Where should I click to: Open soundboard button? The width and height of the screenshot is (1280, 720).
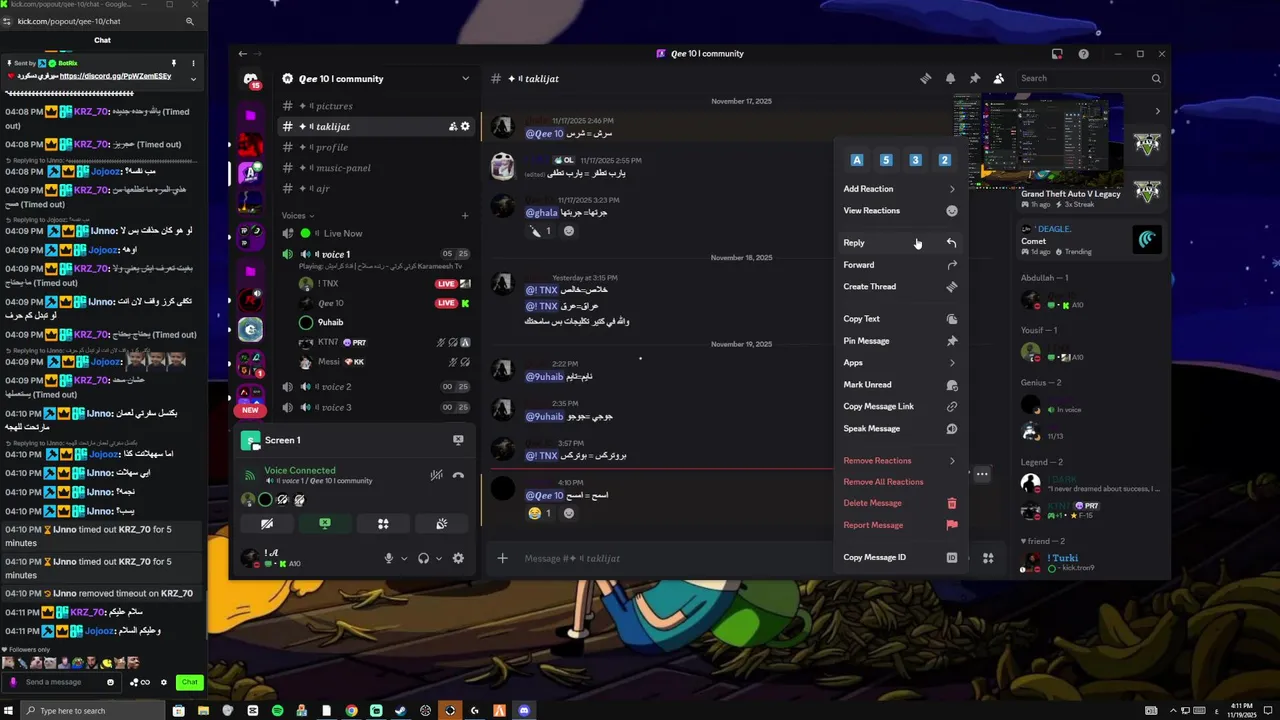441,523
